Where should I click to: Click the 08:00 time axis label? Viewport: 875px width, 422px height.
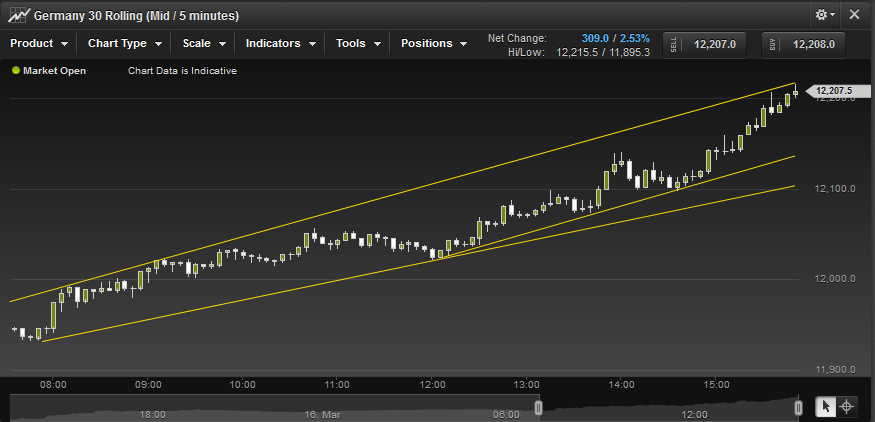pos(54,385)
